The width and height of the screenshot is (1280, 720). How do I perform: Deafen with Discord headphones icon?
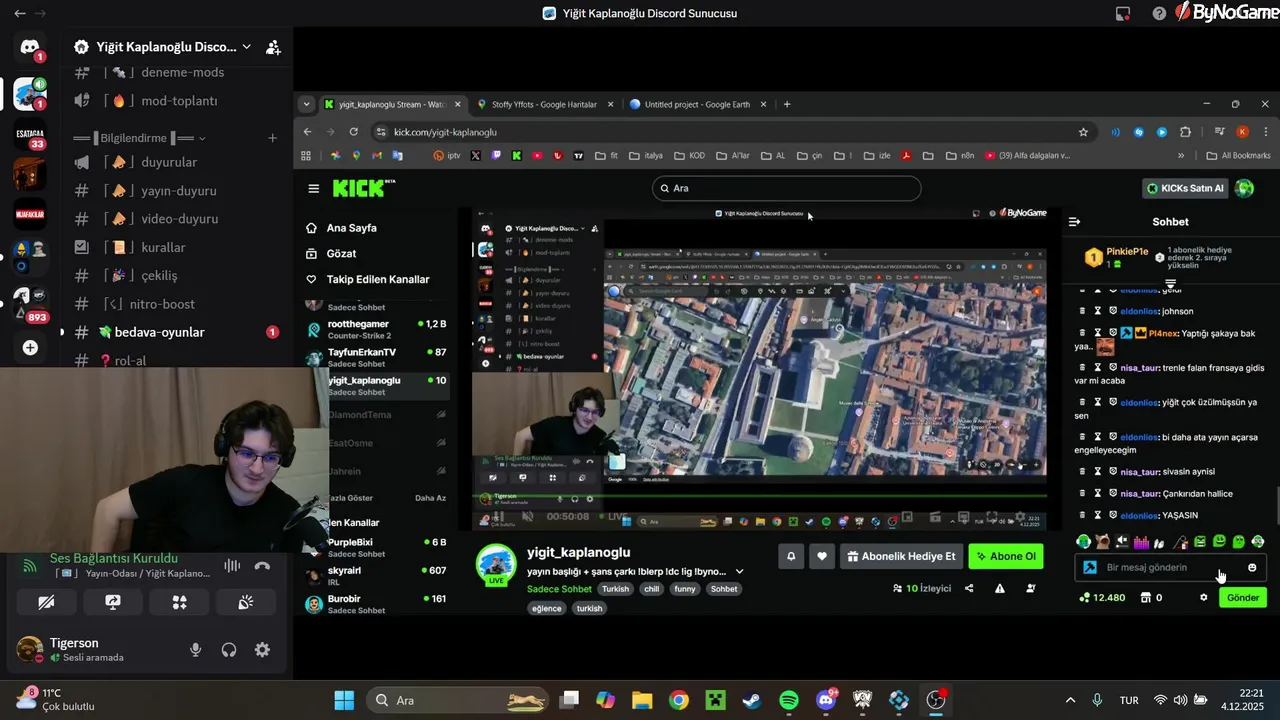click(229, 650)
